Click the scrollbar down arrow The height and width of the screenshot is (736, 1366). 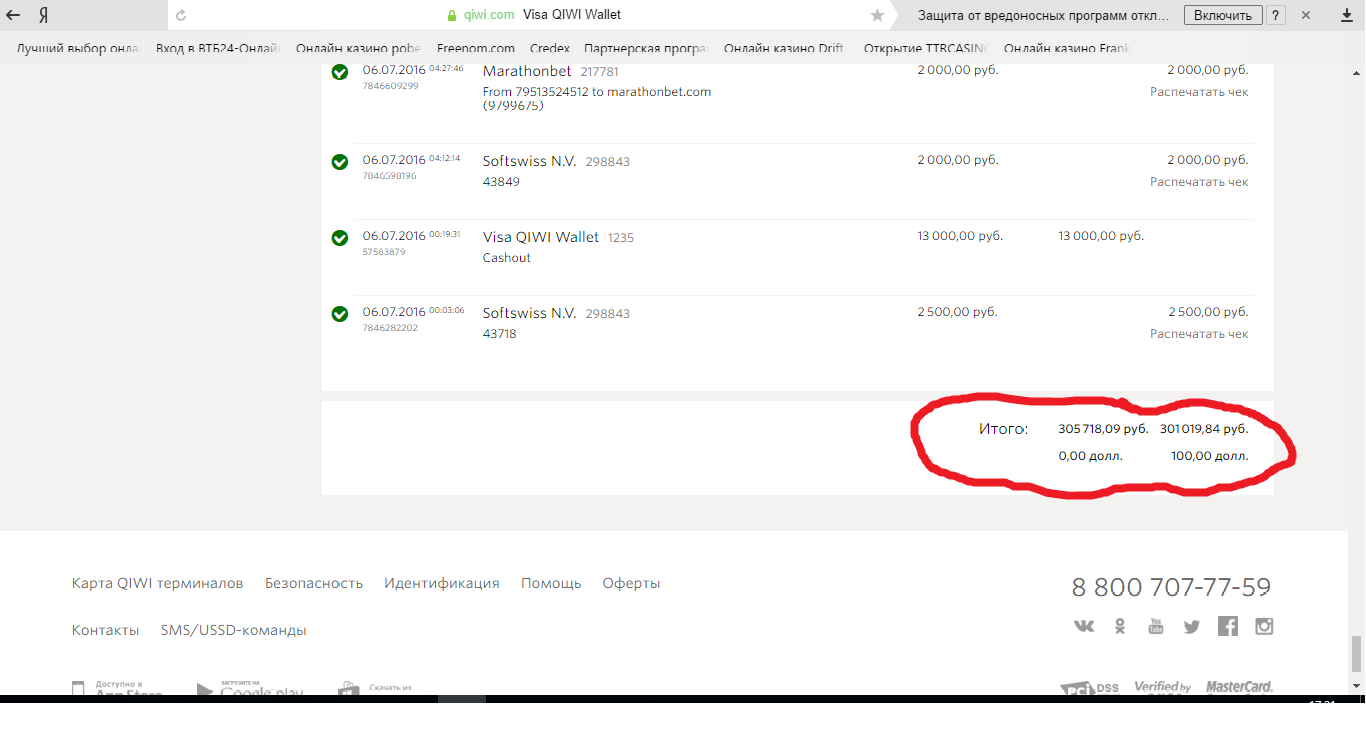click(1356, 686)
